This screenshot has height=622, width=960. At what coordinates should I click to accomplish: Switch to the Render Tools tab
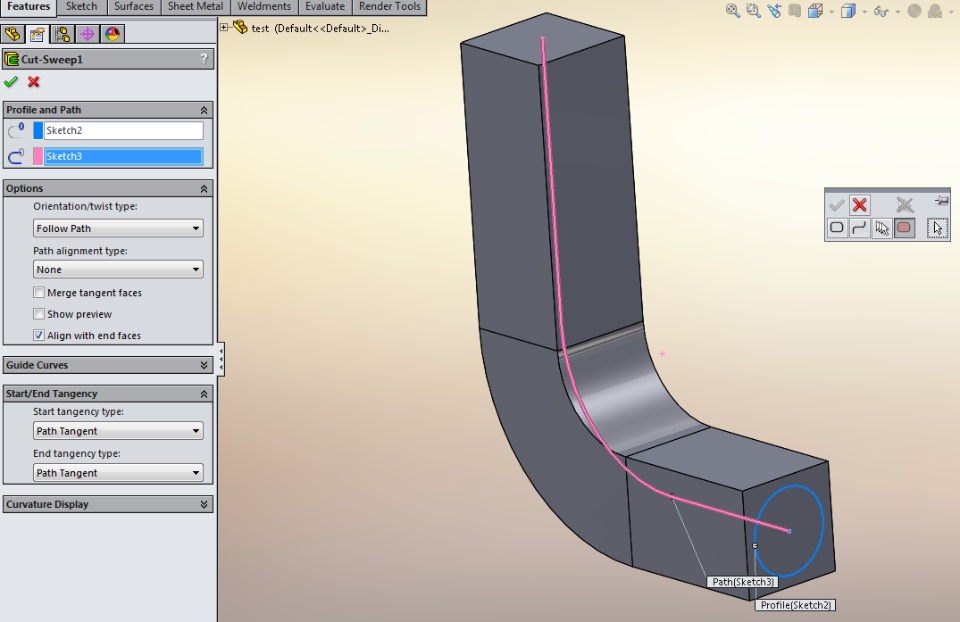tap(389, 7)
